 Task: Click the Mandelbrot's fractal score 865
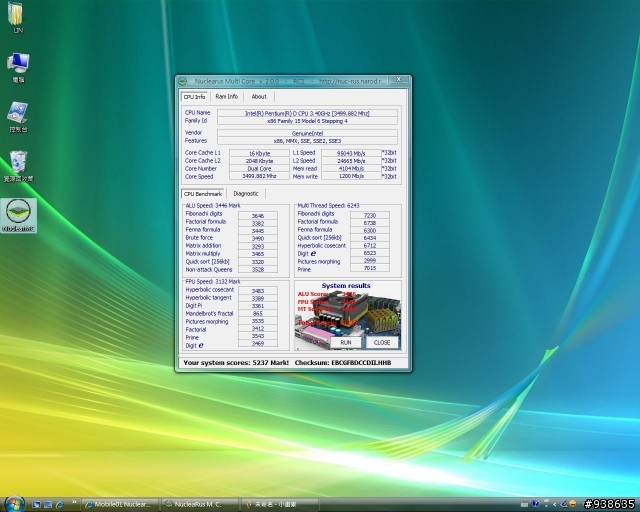258,314
